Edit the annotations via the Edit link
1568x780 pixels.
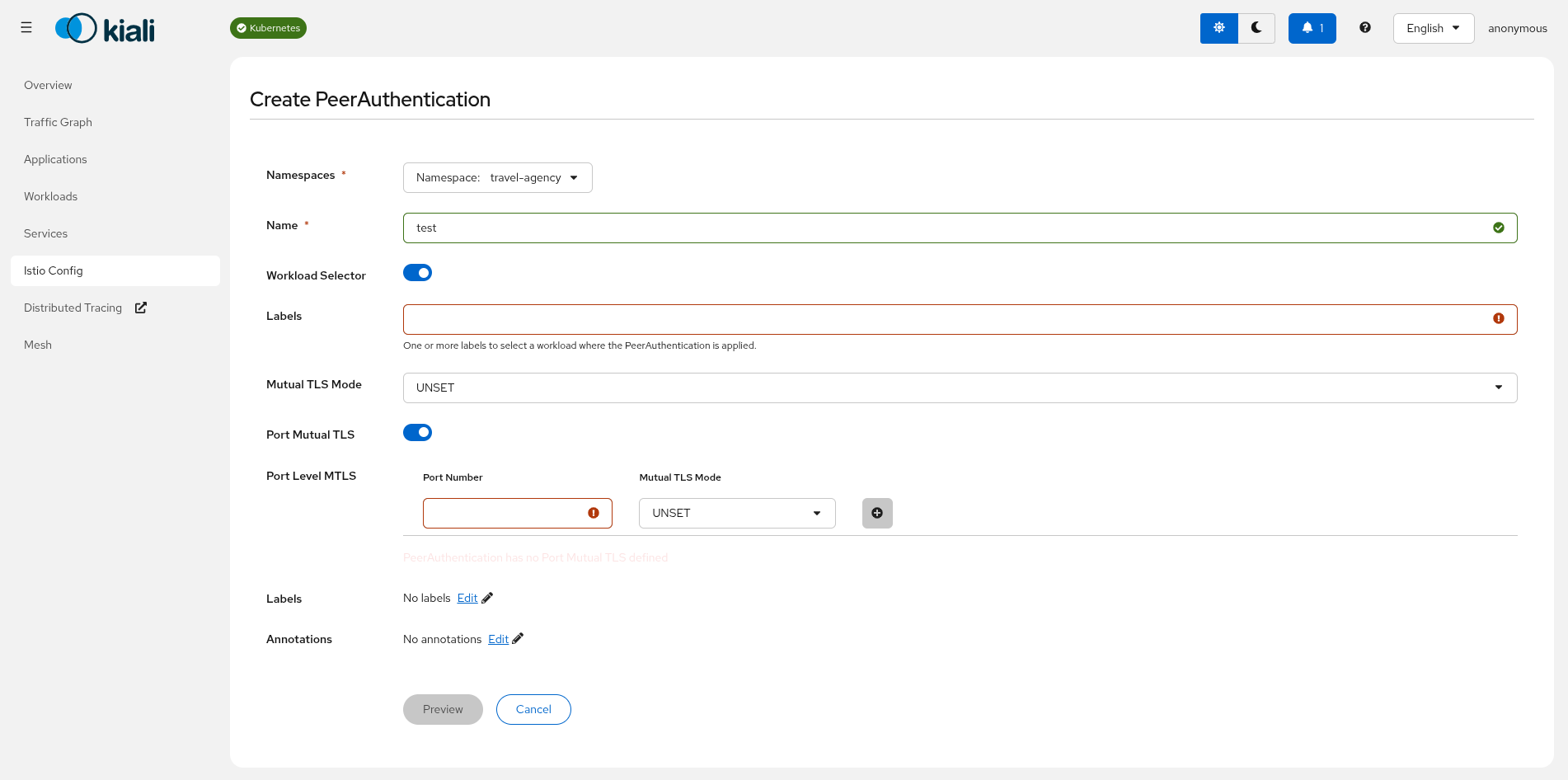pos(498,638)
